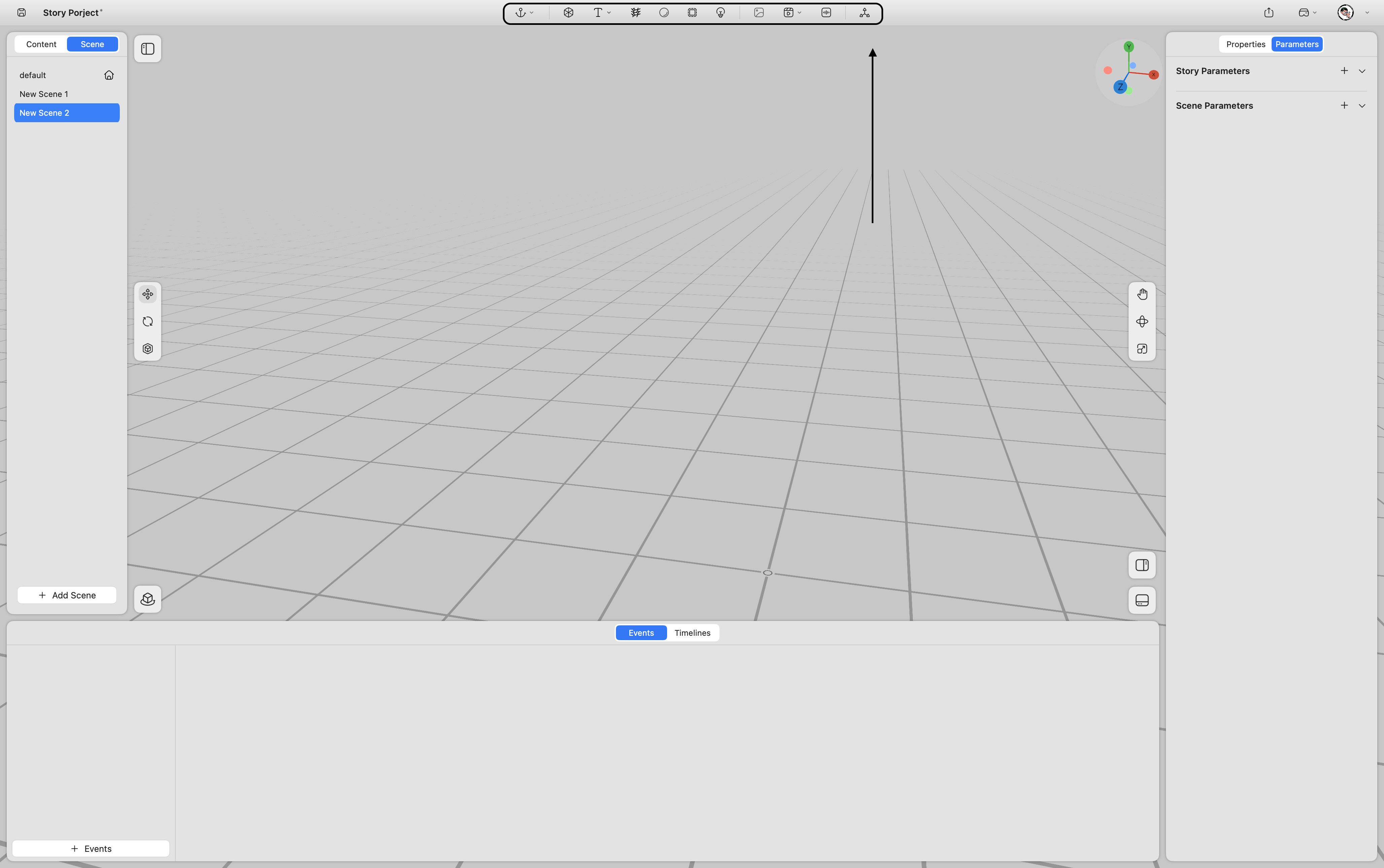Click the audio waveform icon in toolbar
This screenshot has height=868, width=1384.
pyautogui.click(x=826, y=13)
